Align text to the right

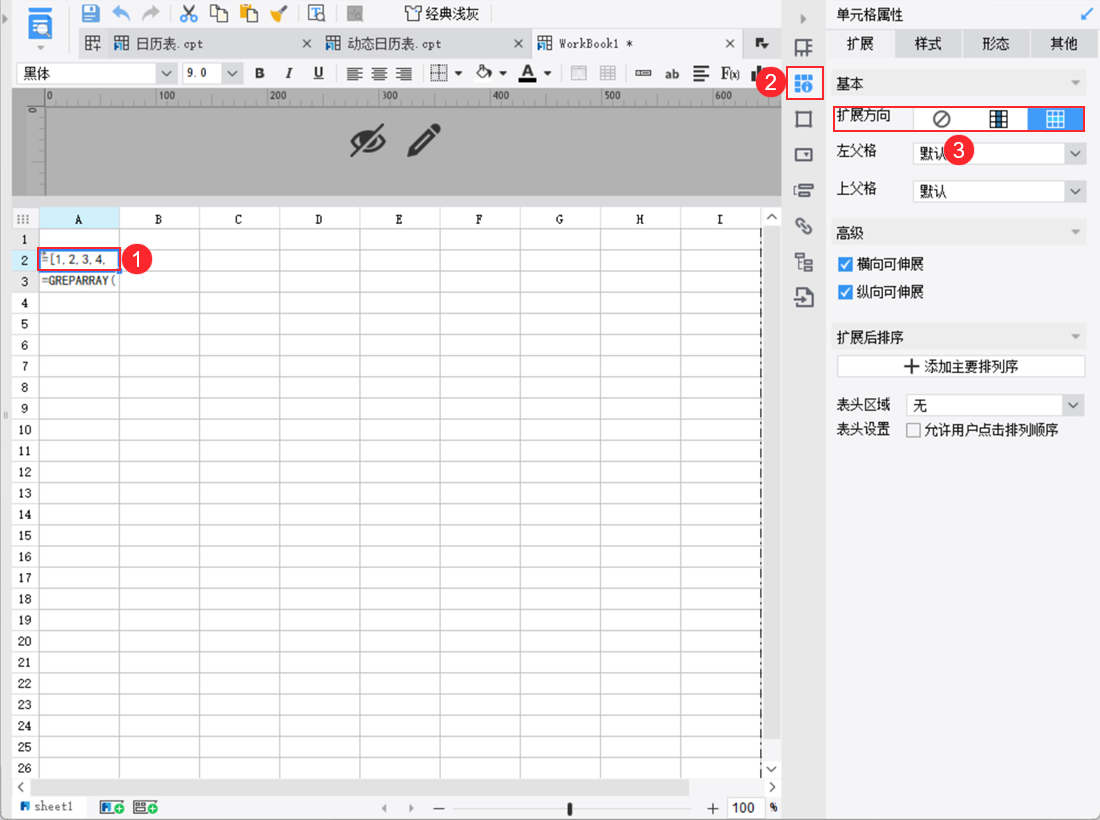(x=403, y=74)
